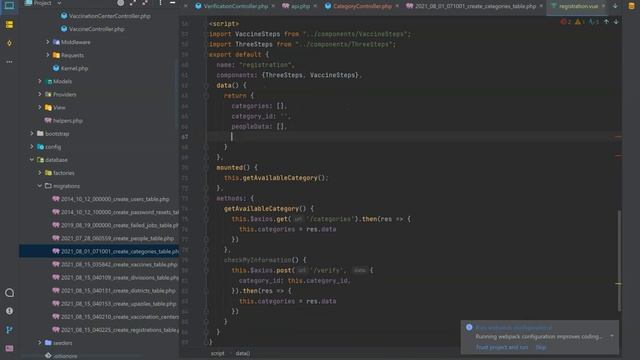Viewport: 640px width, 360px height.
Task: Select create_registrations_table migration file
Action: [x=116, y=329]
